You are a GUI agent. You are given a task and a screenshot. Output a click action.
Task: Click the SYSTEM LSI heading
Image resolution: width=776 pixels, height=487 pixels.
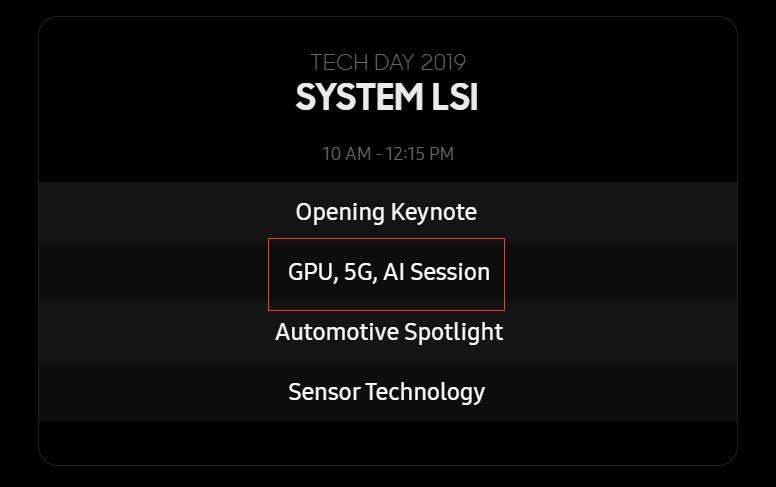(387, 98)
